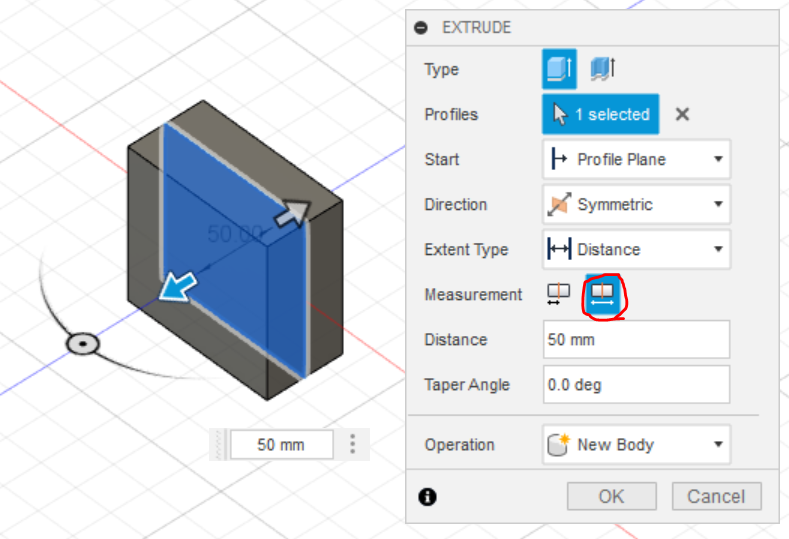Open the Start 'Profile Plane' dropdown
789x539 pixels.
point(637,160)
